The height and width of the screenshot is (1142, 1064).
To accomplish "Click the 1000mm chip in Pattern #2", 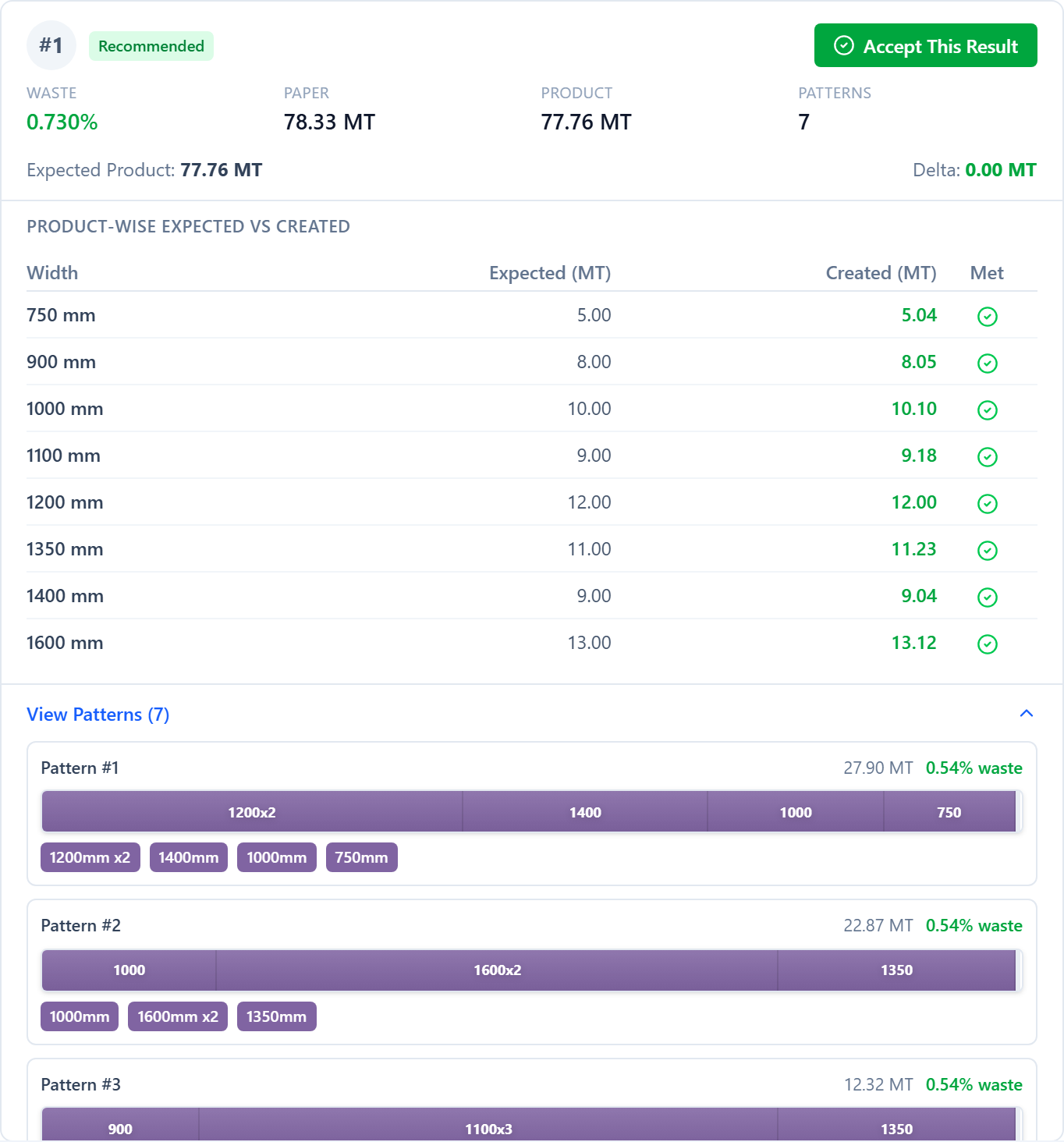I will pos(80,1016).
